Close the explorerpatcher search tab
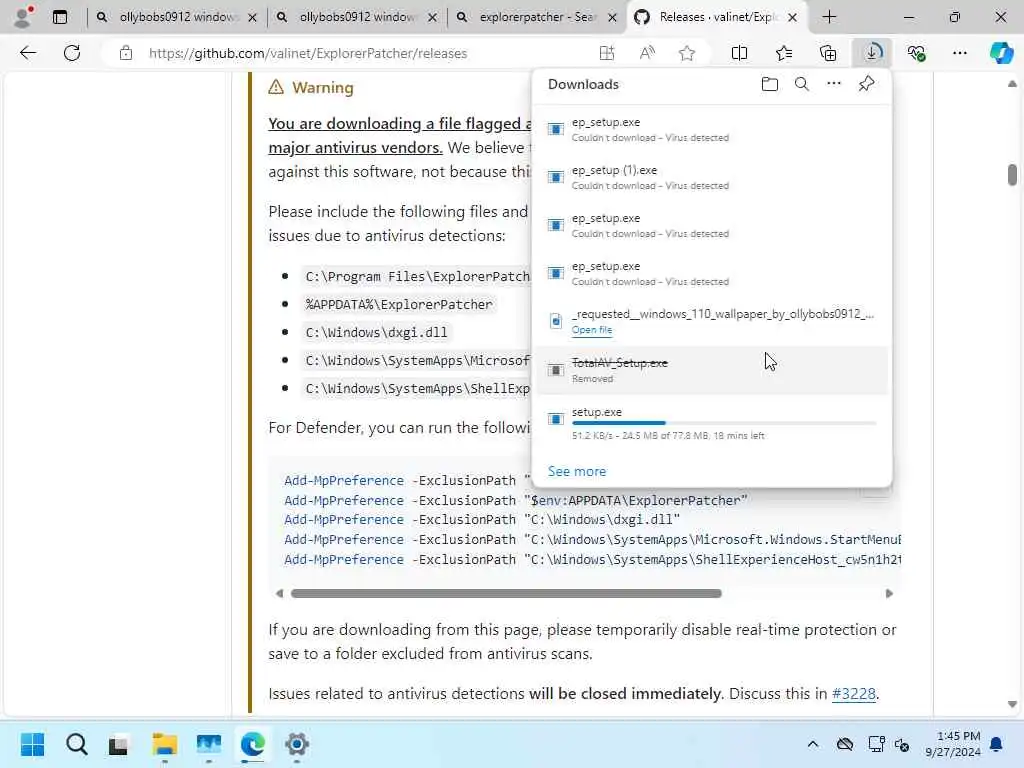Screen dimensions: 1024x768 (x=613, y=18)
